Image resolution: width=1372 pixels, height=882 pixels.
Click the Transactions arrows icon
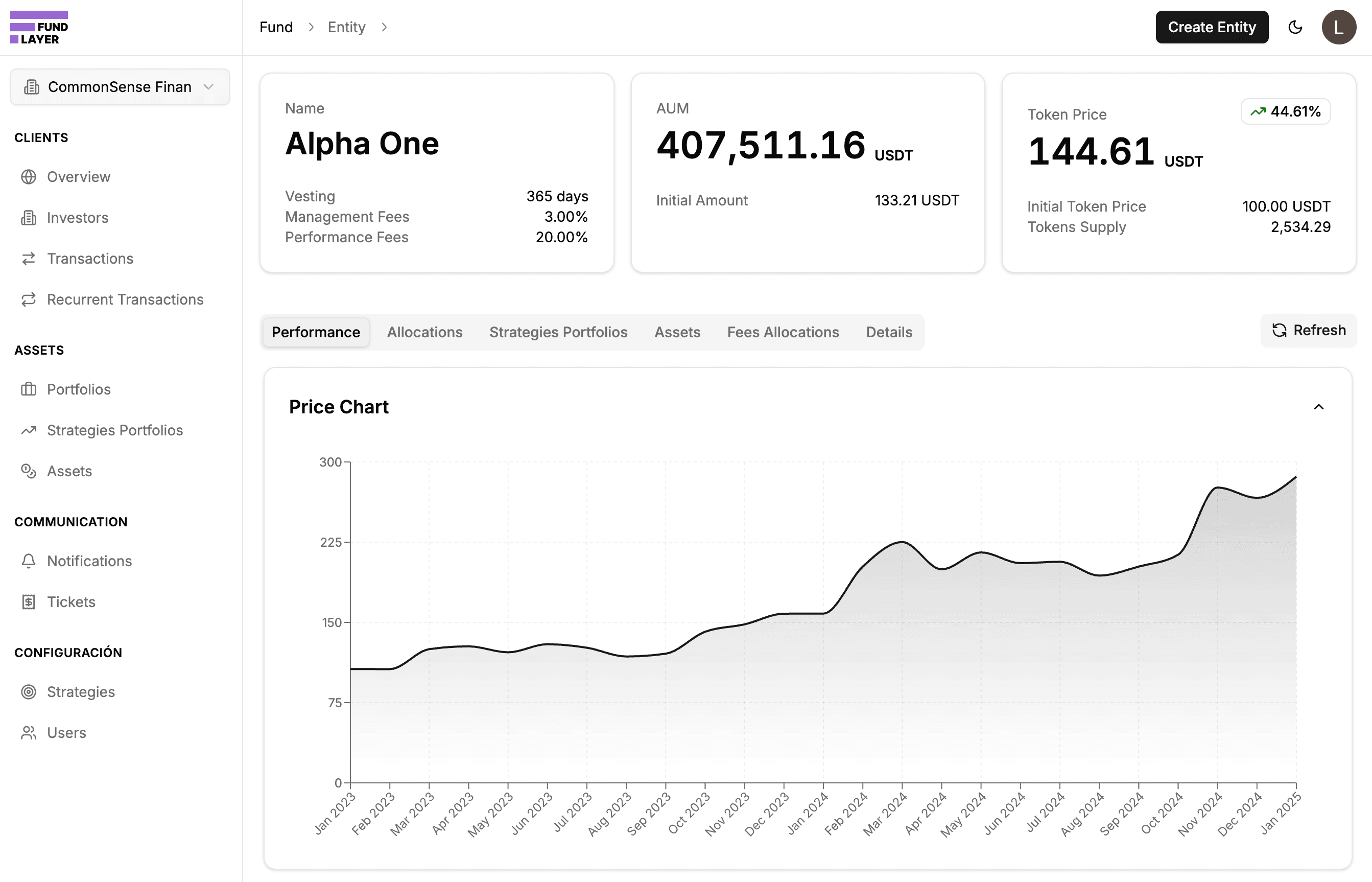click(29, 259)
